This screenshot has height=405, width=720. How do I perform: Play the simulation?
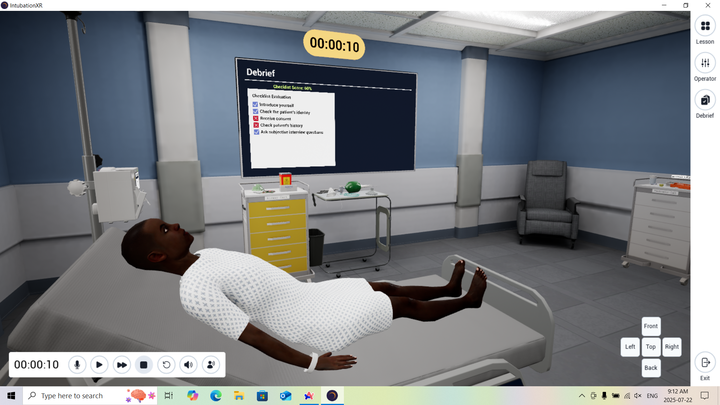99,365
